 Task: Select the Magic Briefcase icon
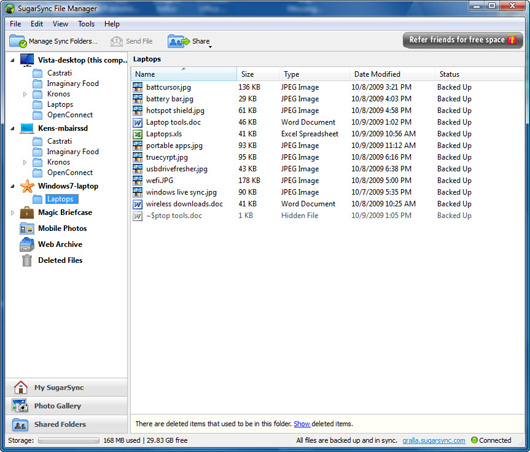pos(27,213)
